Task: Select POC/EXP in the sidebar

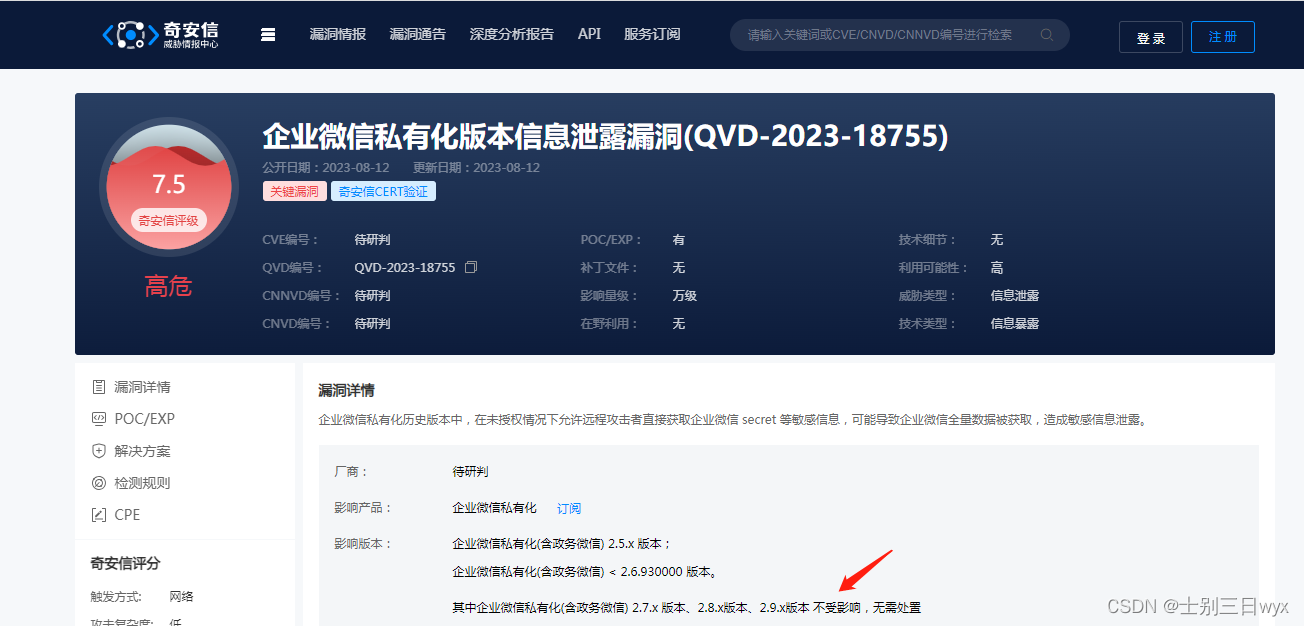Action: 144,419
